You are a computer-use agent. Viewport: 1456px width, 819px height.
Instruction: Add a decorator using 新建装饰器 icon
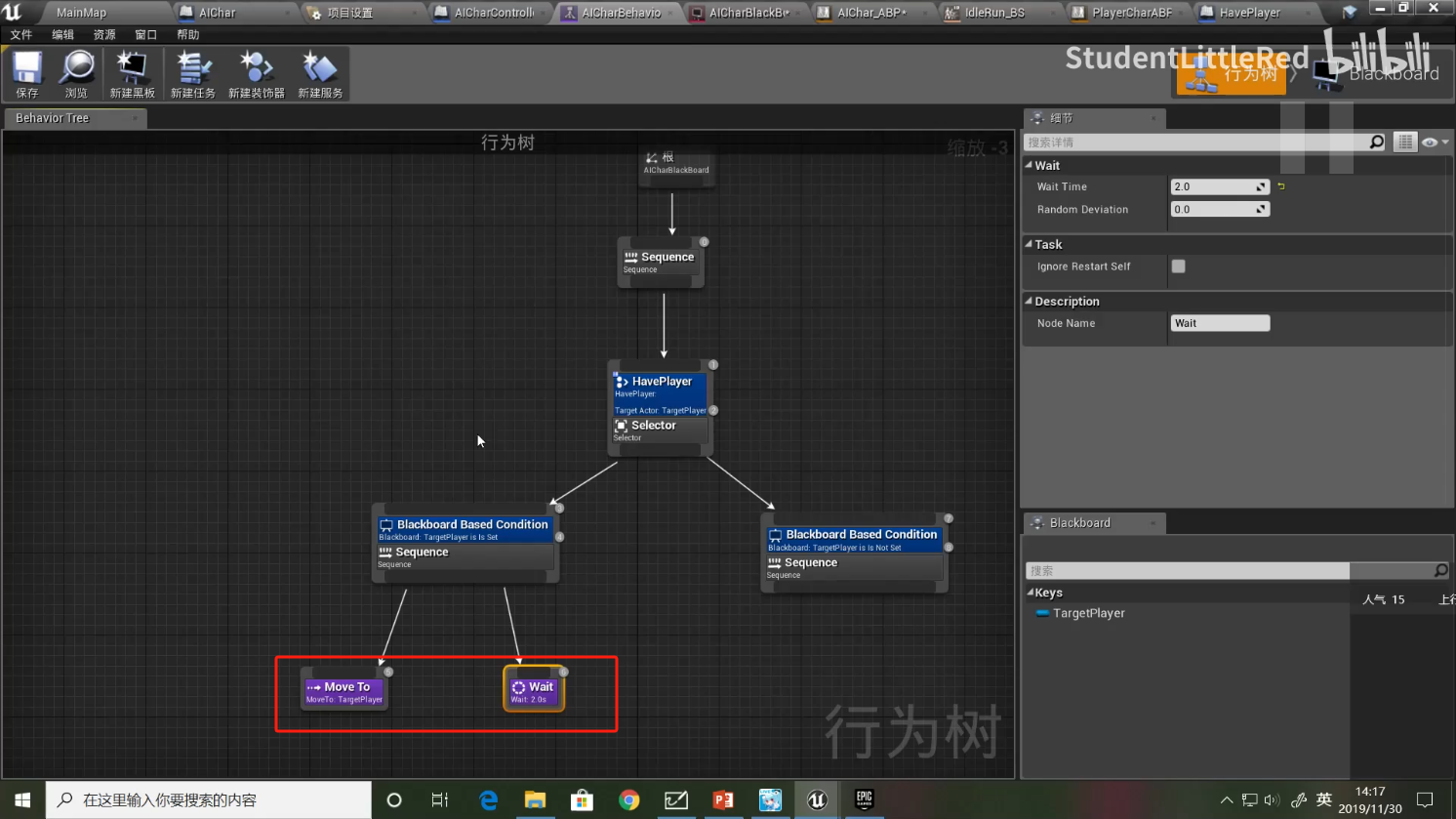coord(255,68)
